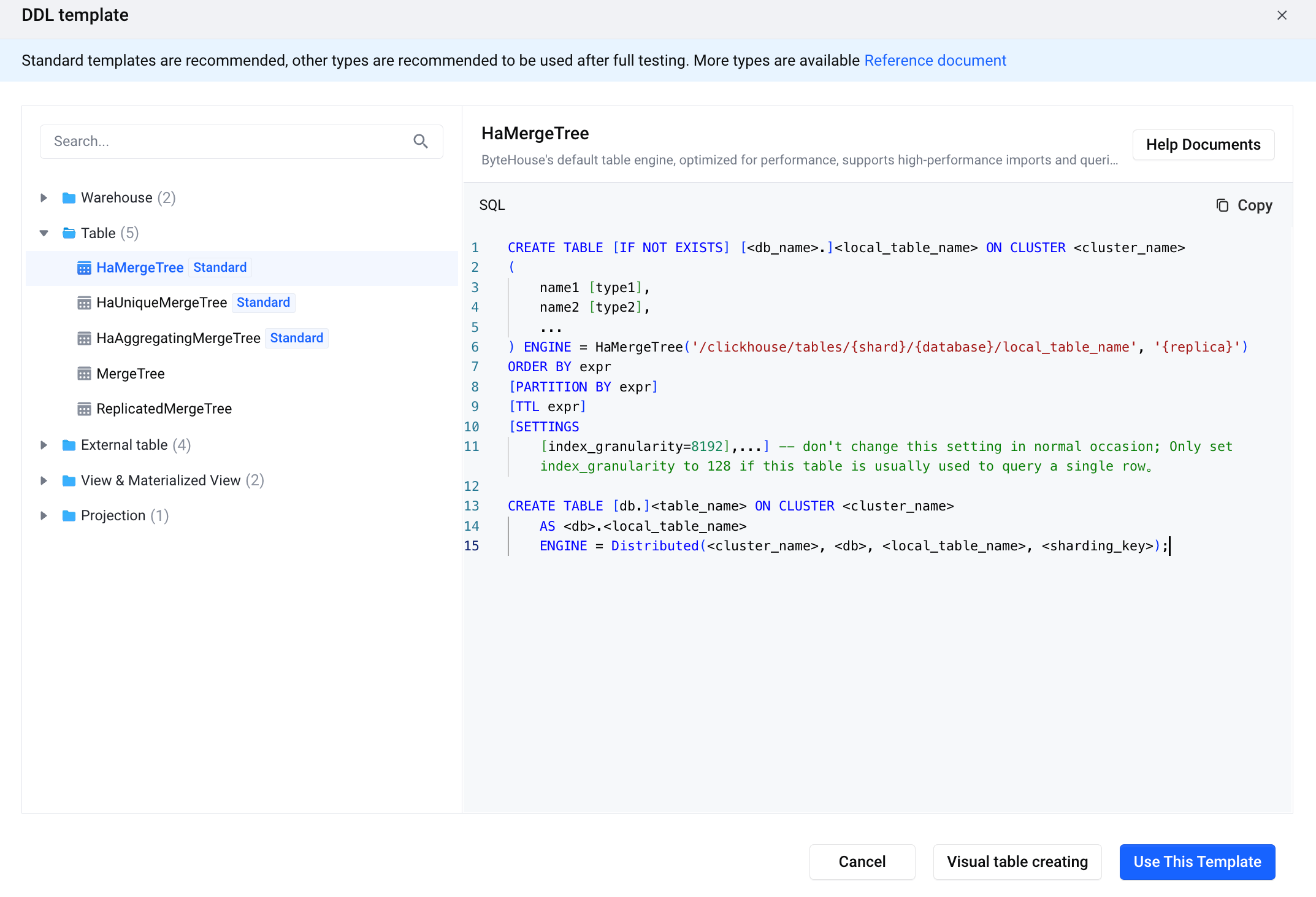Focus the template Search field
This screenshot has width=1316, height=897.
227,142
